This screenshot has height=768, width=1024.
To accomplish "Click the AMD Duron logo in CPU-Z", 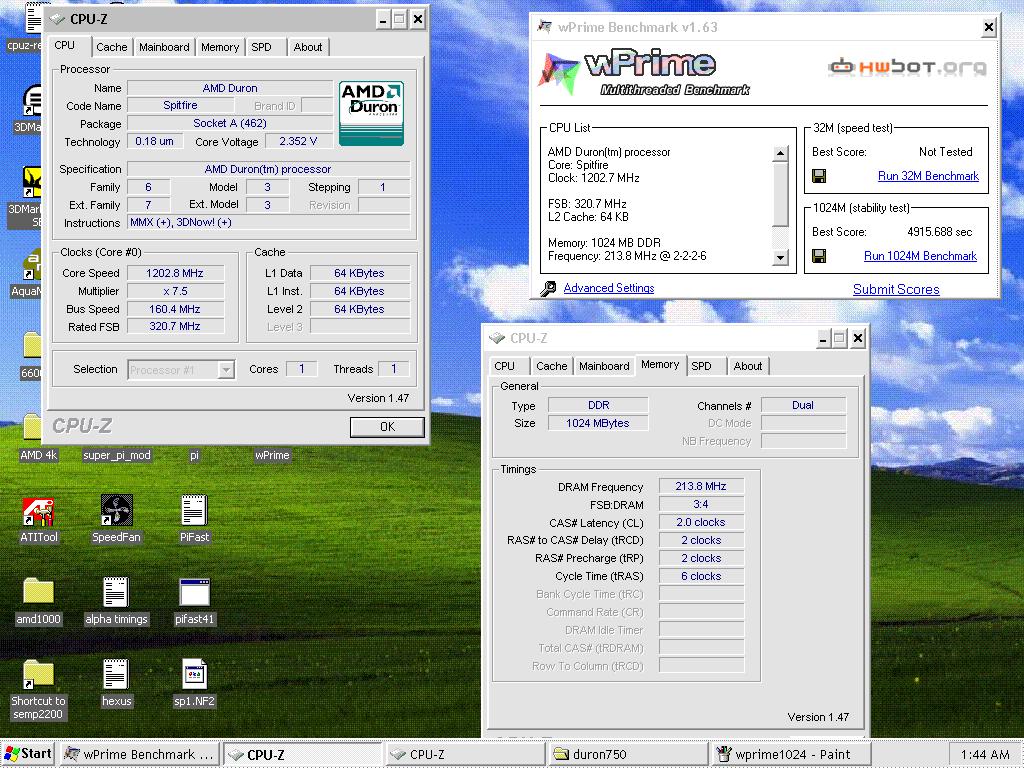I will coord(372,113).
